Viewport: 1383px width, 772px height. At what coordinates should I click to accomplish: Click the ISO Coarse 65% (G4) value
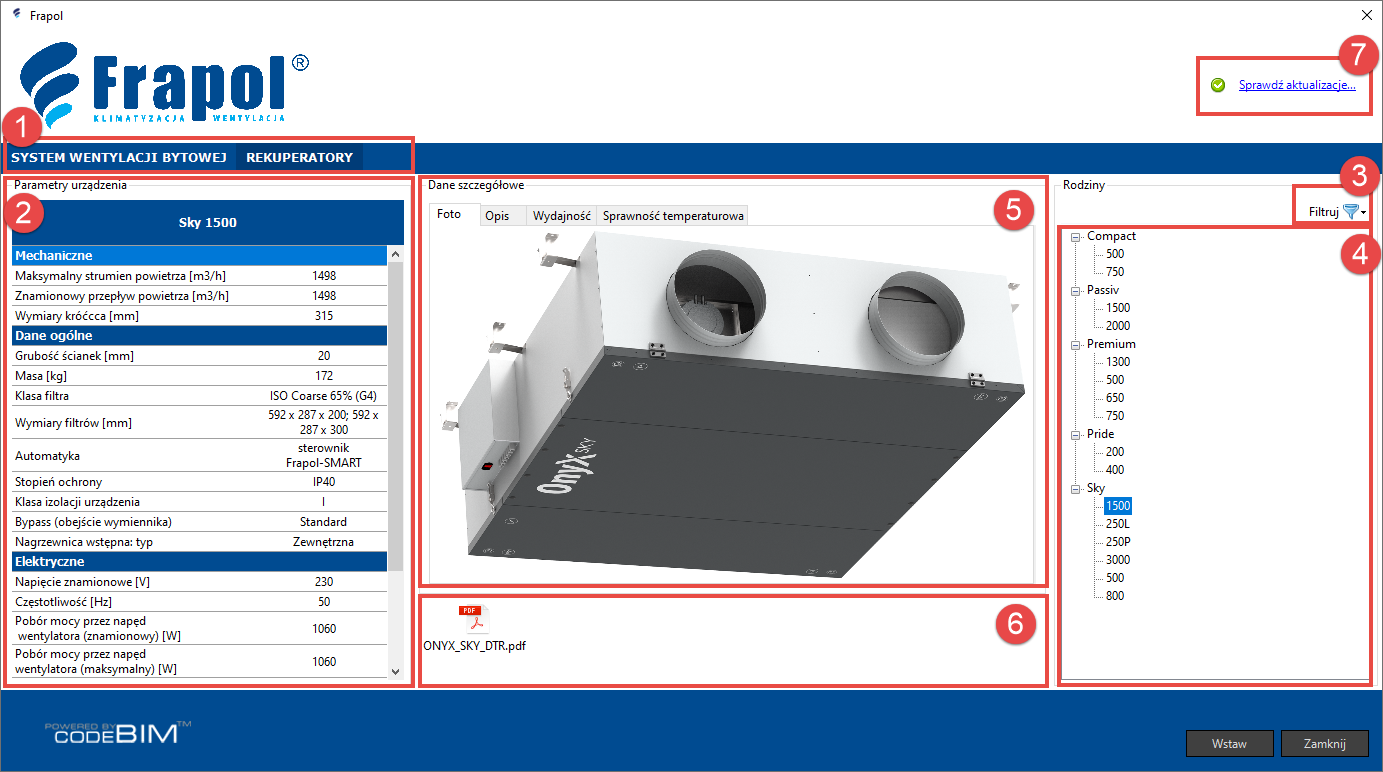coord(323,396)
